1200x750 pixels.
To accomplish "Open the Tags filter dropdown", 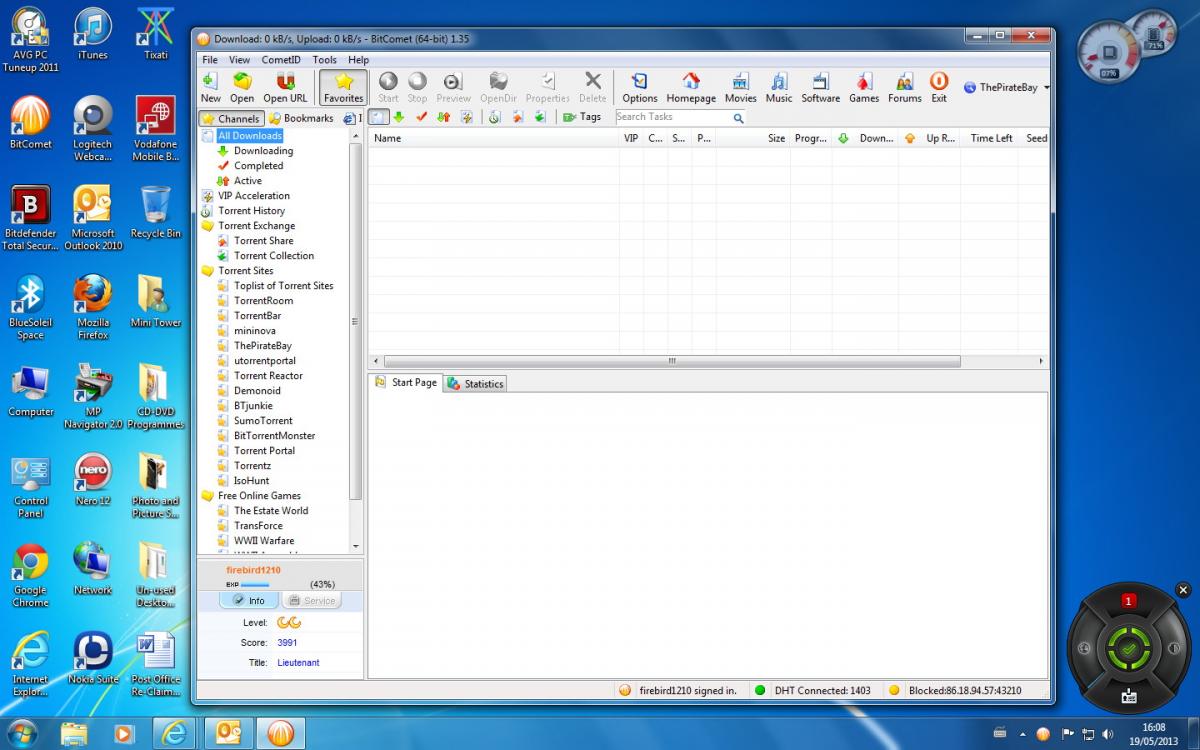I will (582, 117).
